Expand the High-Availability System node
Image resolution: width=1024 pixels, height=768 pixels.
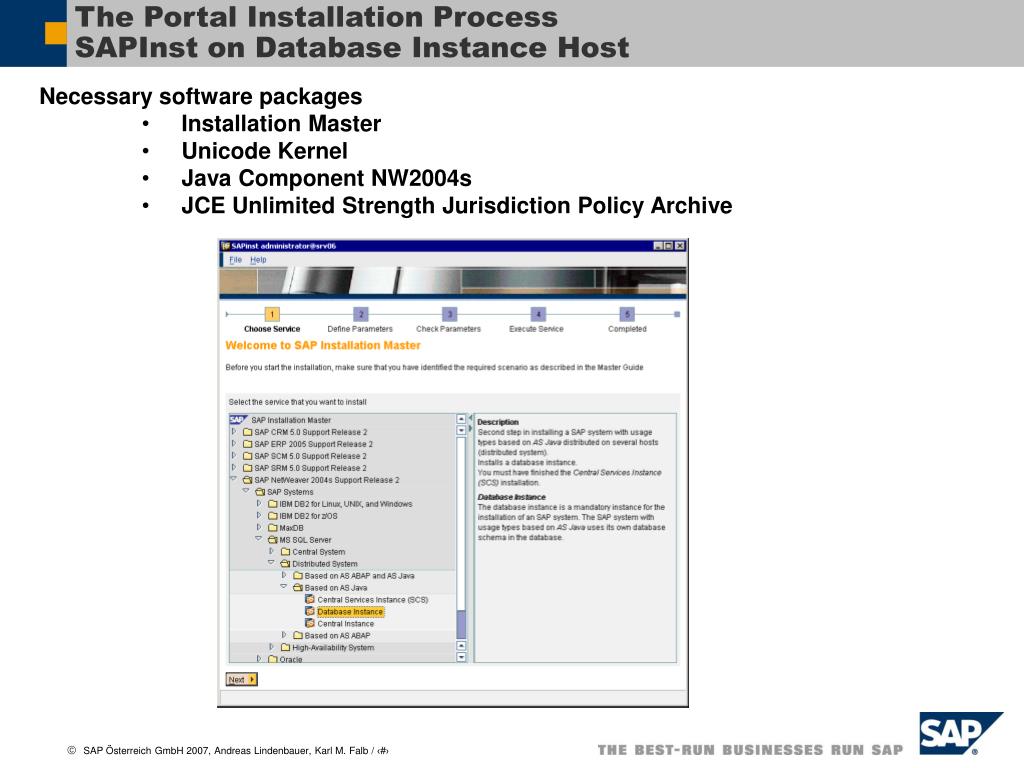271,648
